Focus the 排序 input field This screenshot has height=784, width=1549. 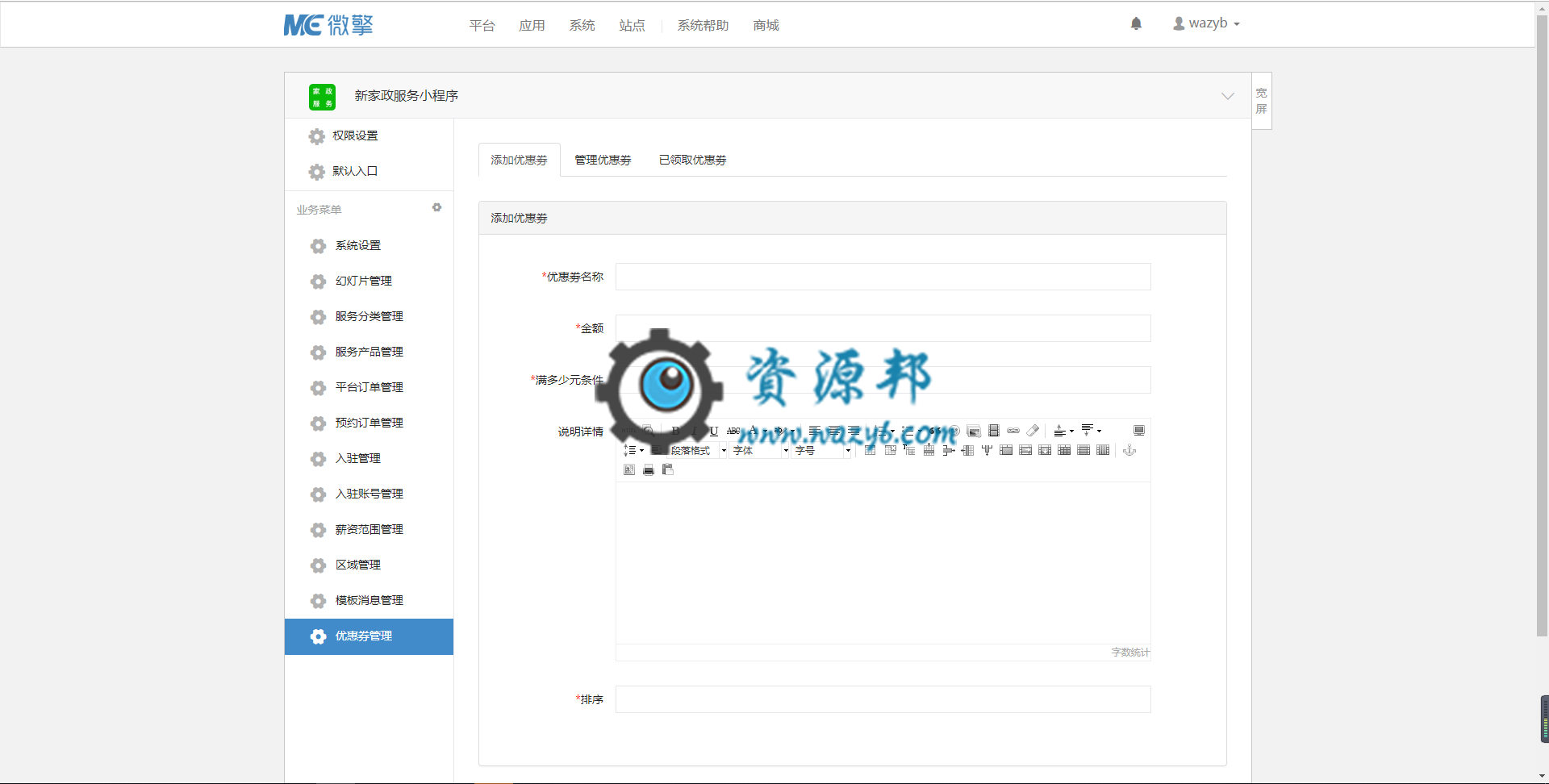[x=883, y=699]
